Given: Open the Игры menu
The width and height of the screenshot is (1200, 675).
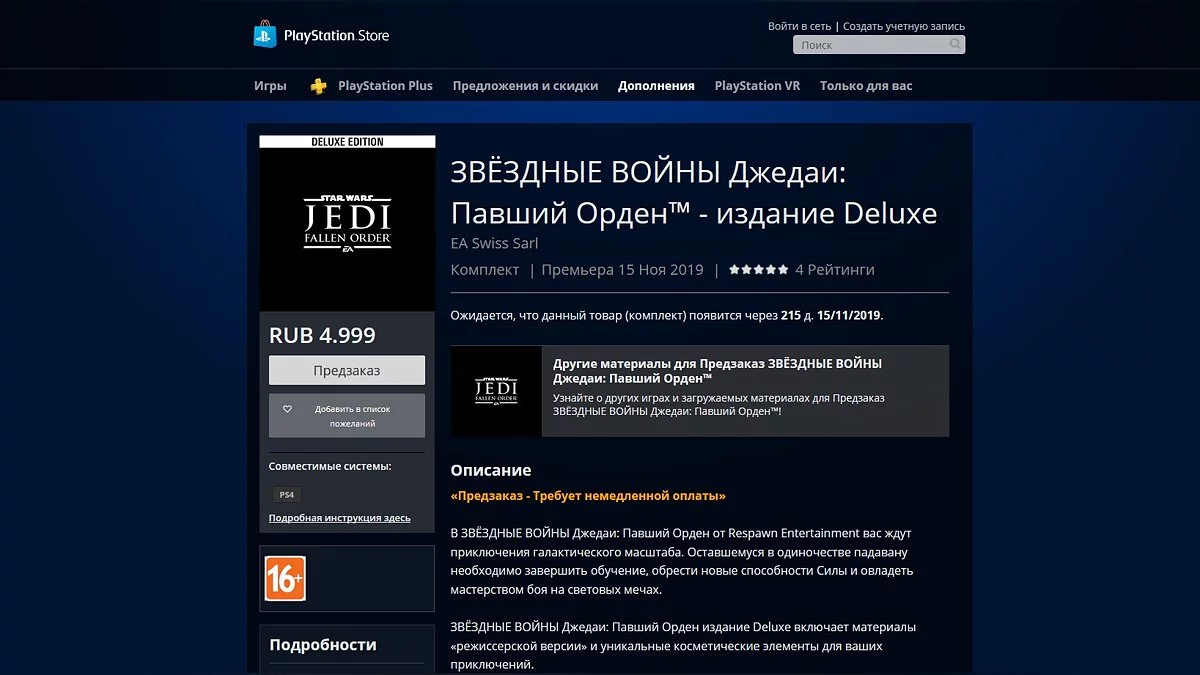Looking at the screenshot, I should point(270,86).
